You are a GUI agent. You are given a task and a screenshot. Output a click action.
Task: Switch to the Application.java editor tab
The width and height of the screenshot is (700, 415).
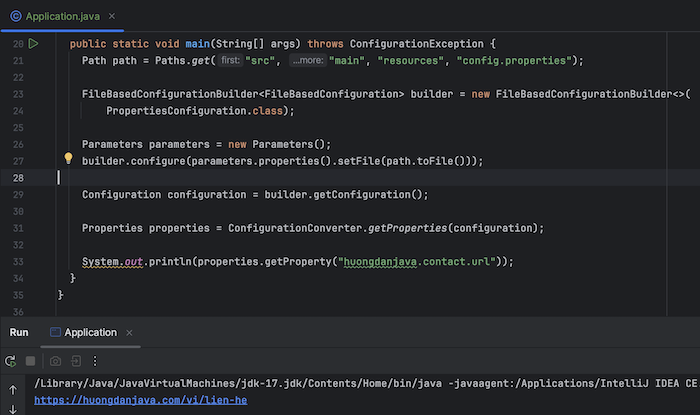62,17
